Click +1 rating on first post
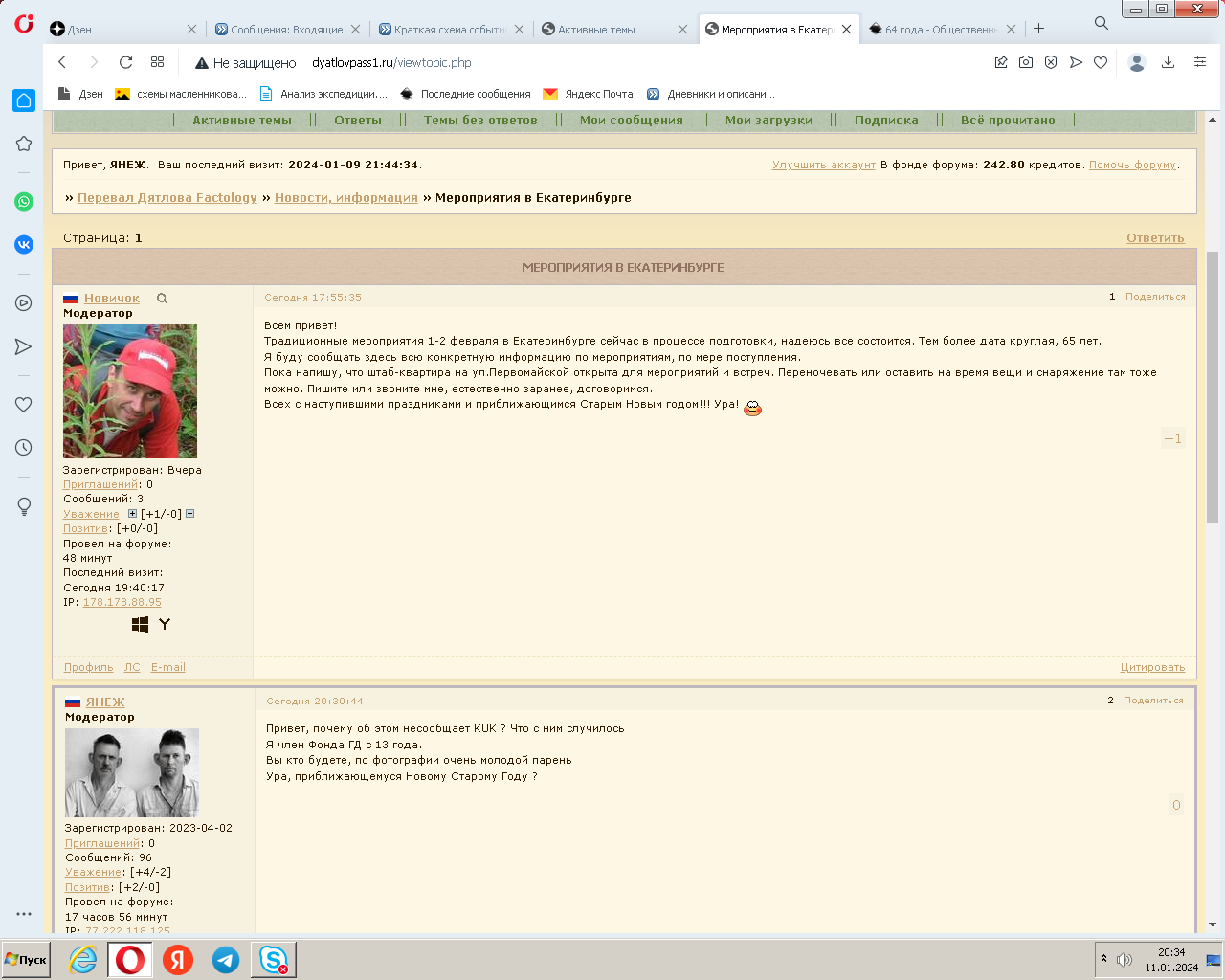This screenshot has height=980, width=1225. [1172, 438]
